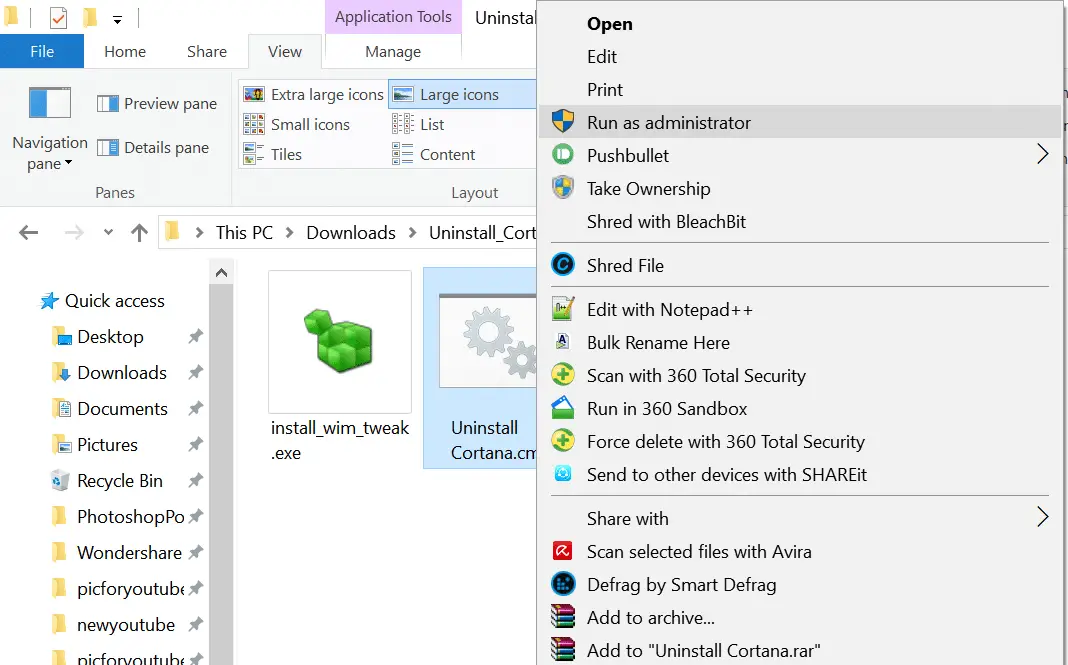Expand the chevron after This PC
Viewport: 1068px width, 665px height.
tap(289, 233)
